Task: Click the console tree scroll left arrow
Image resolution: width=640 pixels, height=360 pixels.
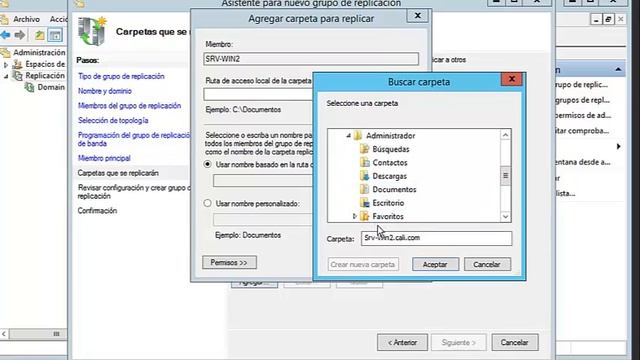Action: tap(4, 334)
